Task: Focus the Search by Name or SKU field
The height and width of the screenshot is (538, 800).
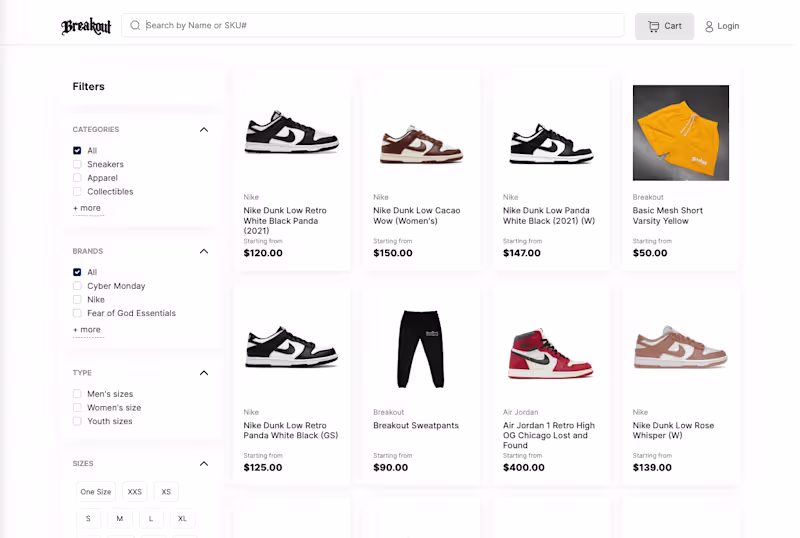Action: [x=380, y=26]
